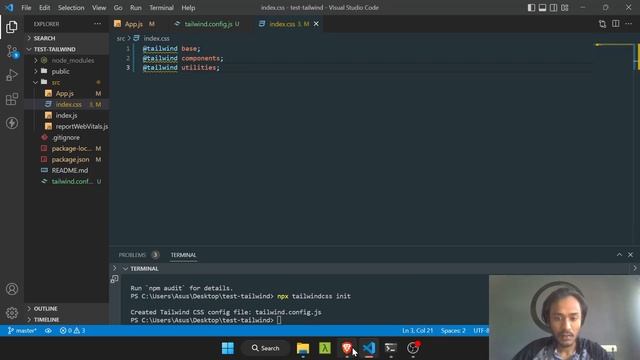Open the green lambda app in taskbar
This screenshot has height=360, width=640.
325,348
